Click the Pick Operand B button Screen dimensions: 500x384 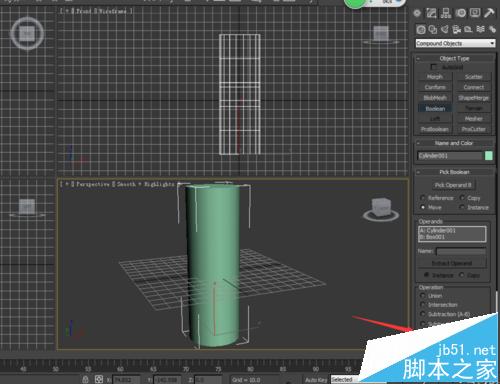453,185
